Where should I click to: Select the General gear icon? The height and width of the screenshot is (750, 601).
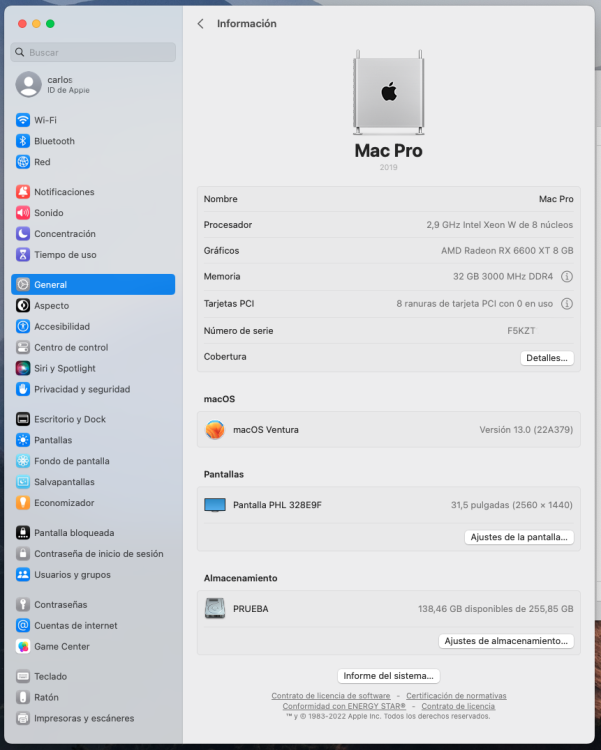point(22,284)
